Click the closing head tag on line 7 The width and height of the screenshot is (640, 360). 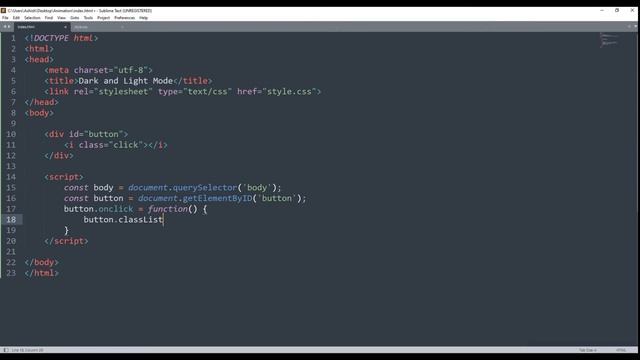pos(42,102)
